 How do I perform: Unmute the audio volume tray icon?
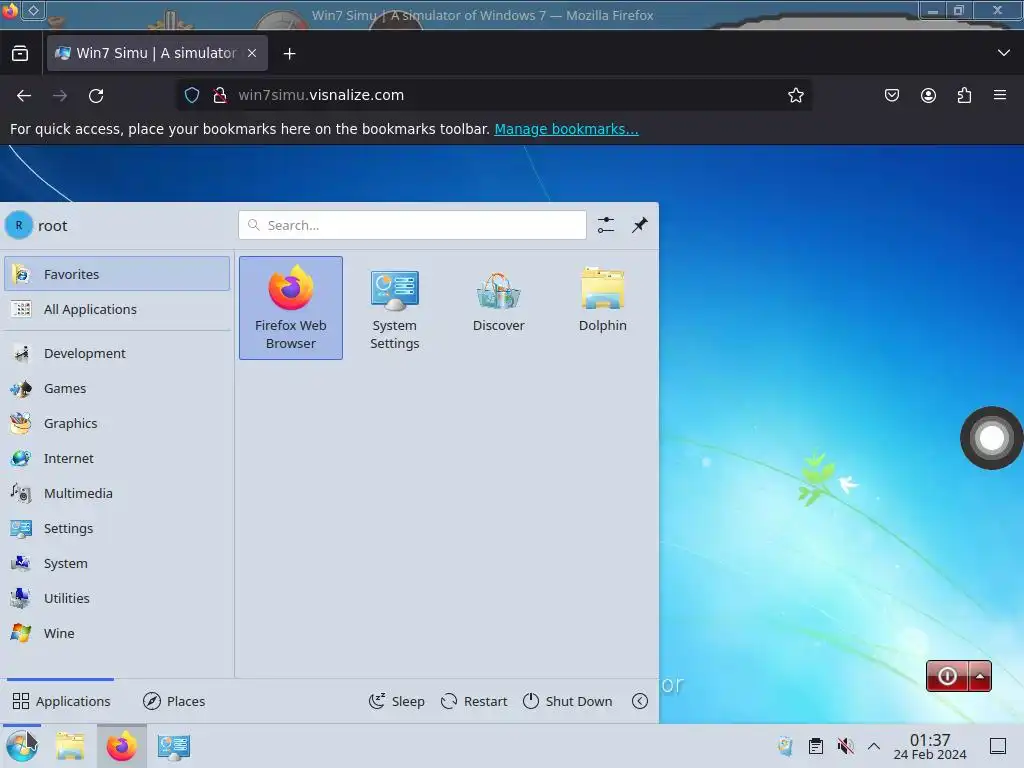click(x=845, y=746)
